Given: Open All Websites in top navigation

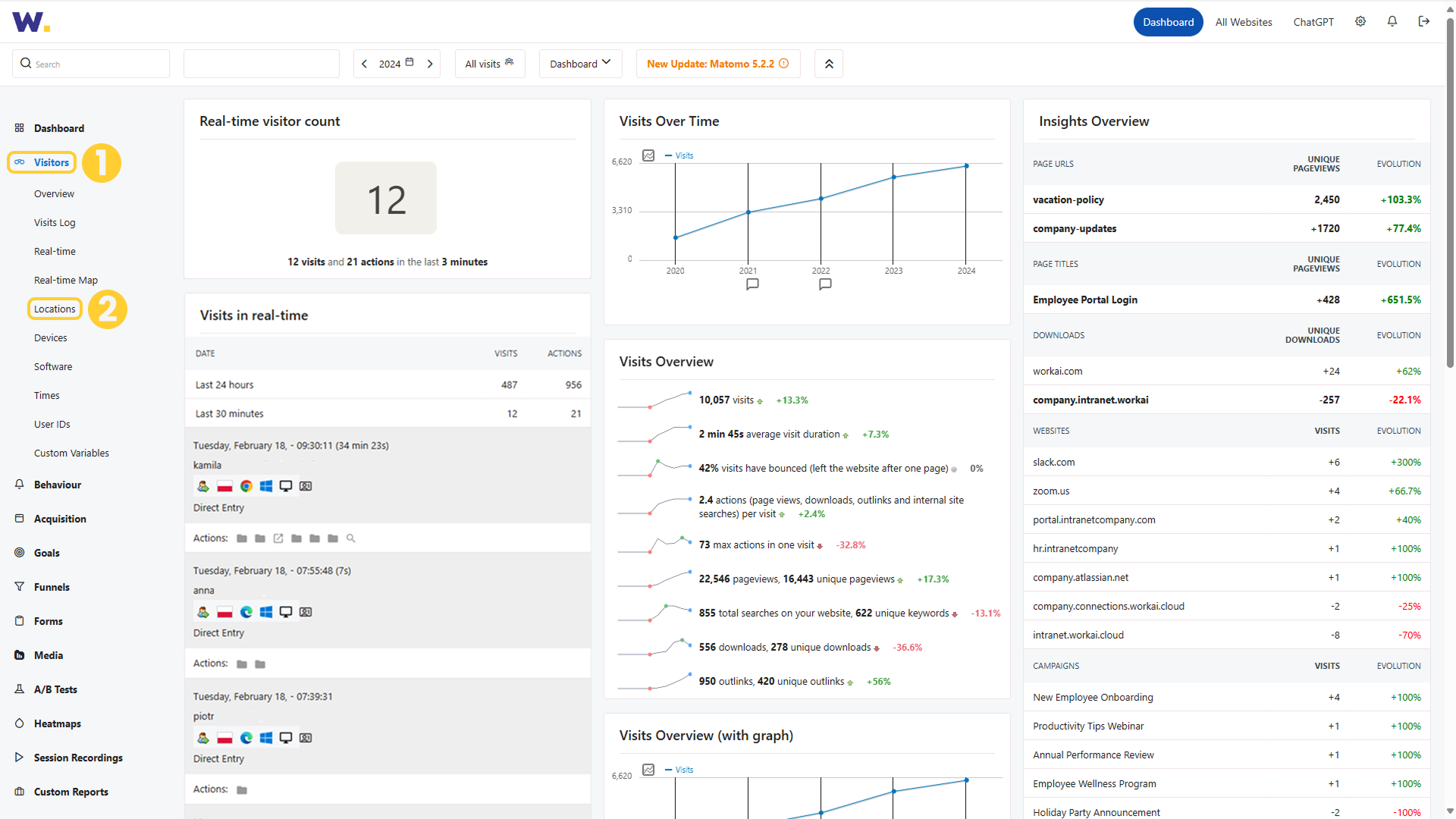Looking at the screenshot, I should coord(1244,22).
